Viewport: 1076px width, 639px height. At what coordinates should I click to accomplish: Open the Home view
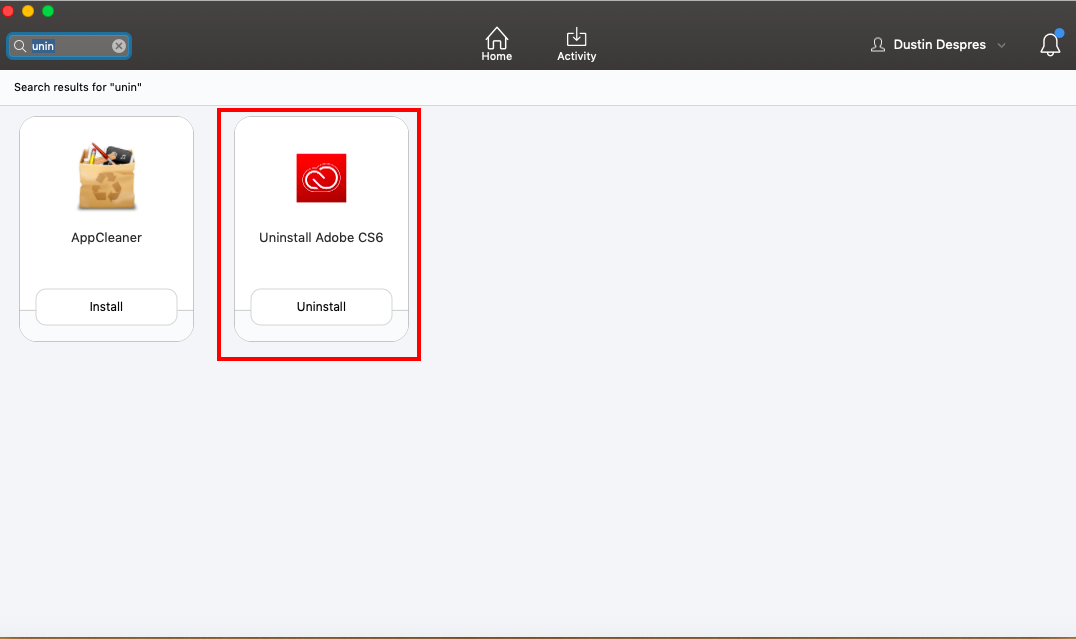(496, 44)
